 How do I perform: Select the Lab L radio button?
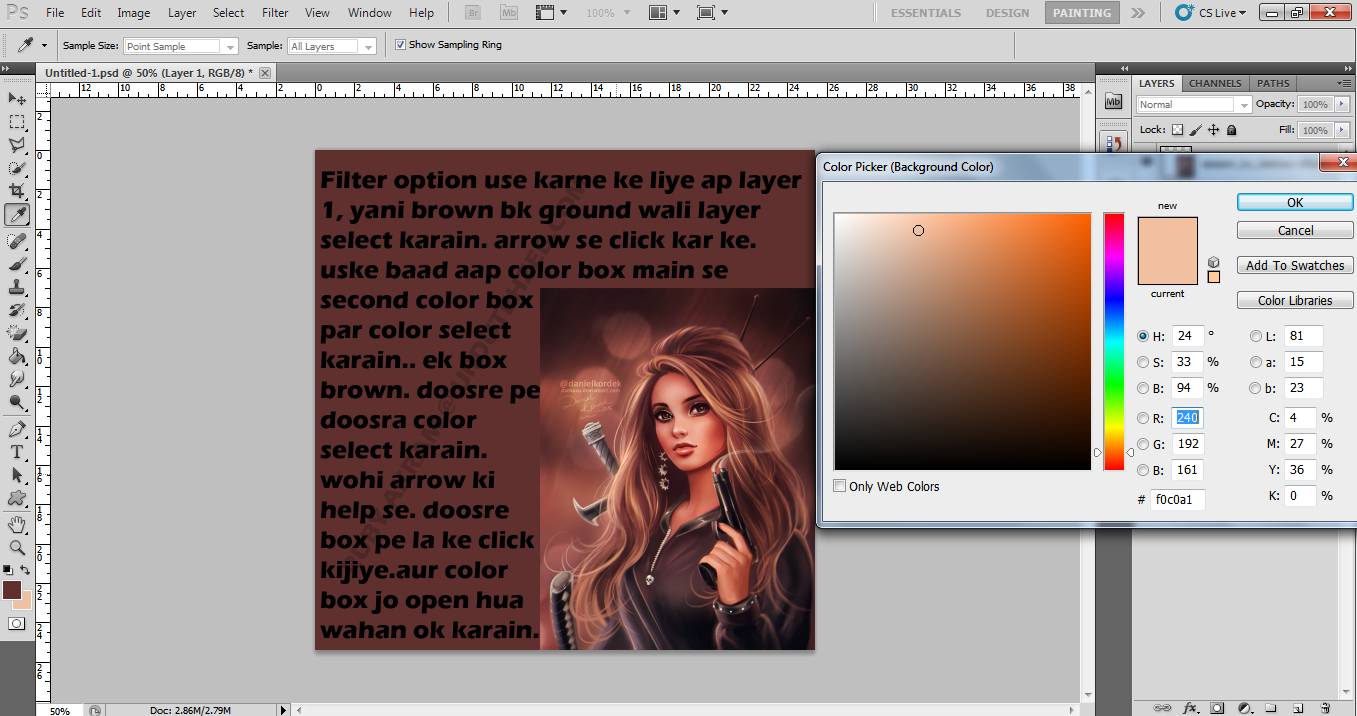(x=1256, y=336)
